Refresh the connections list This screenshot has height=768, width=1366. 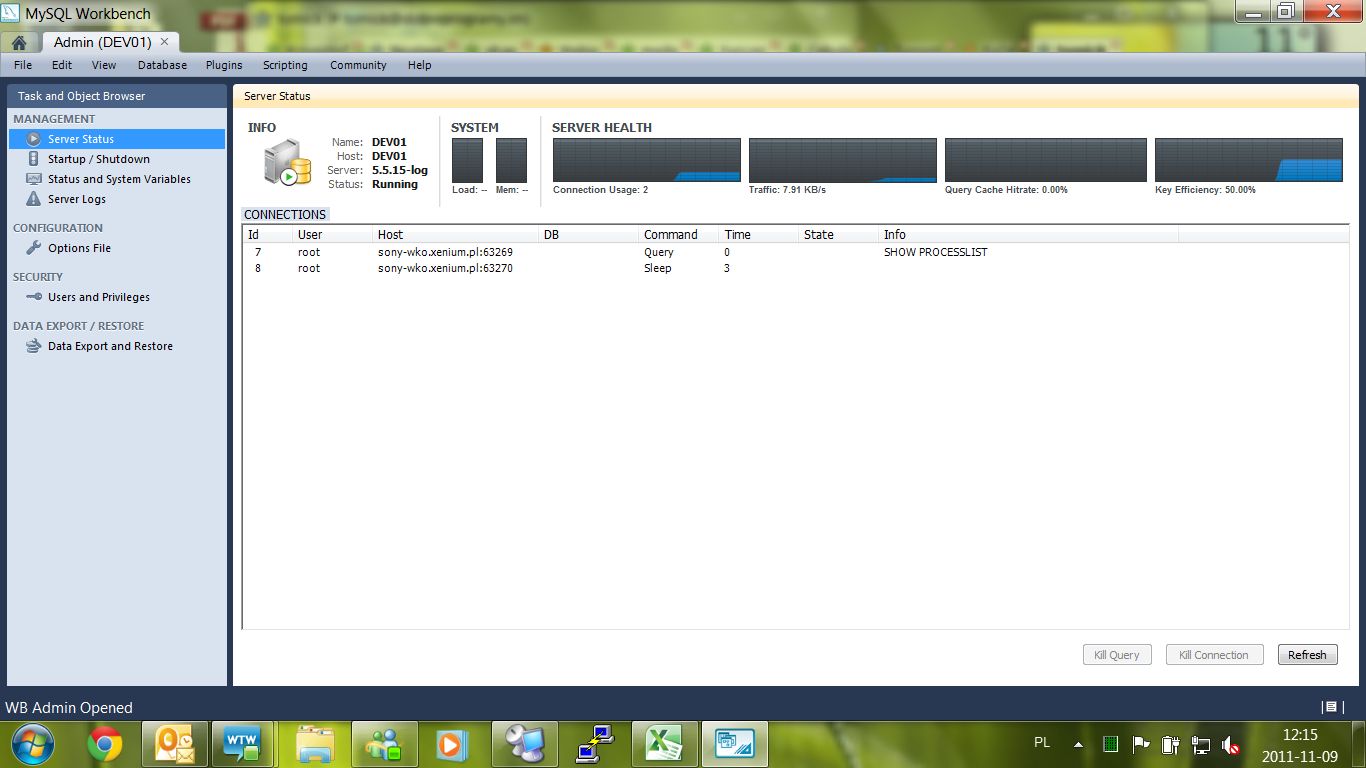1307,655
